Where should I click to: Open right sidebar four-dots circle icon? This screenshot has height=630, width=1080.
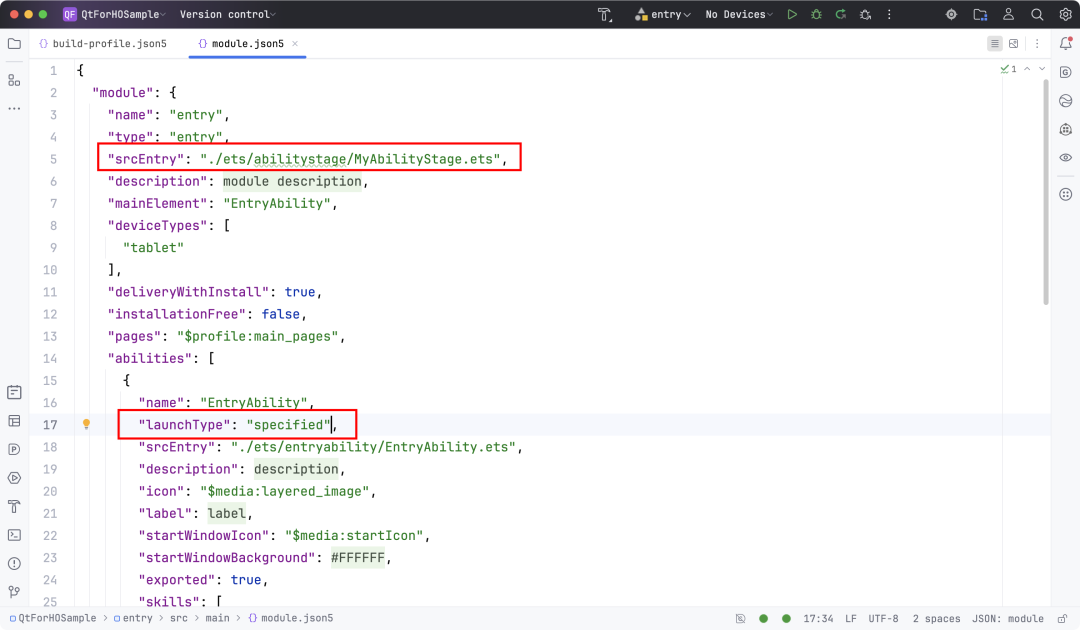click(1066, 194)
